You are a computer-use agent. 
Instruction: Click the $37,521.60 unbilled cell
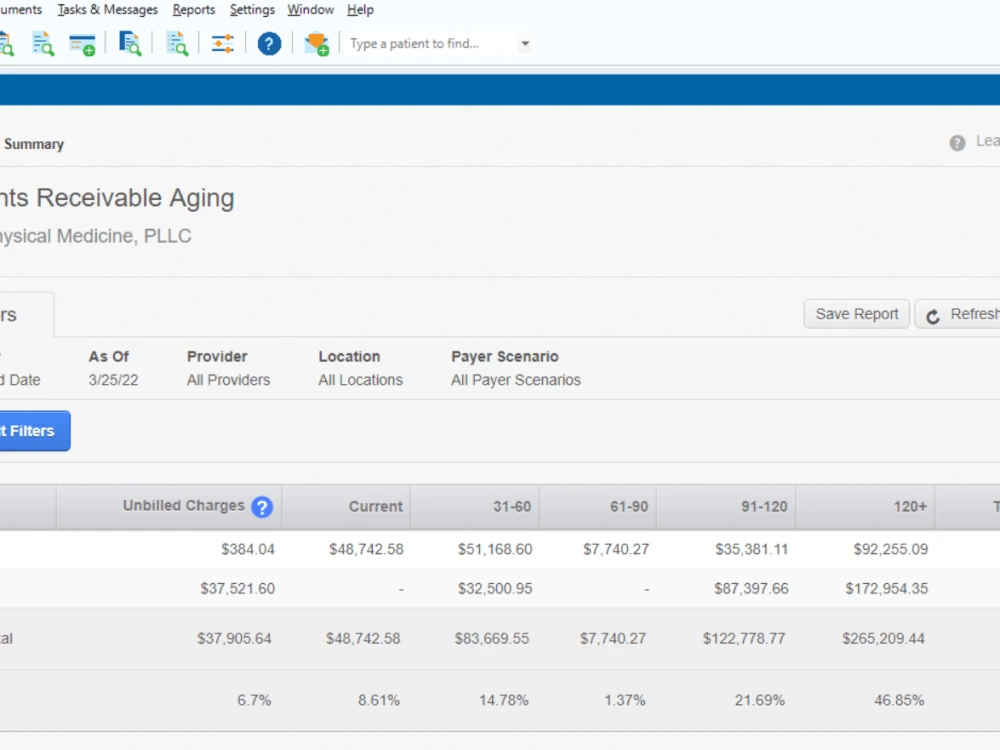pyautogui.click(x=237, y=589)
